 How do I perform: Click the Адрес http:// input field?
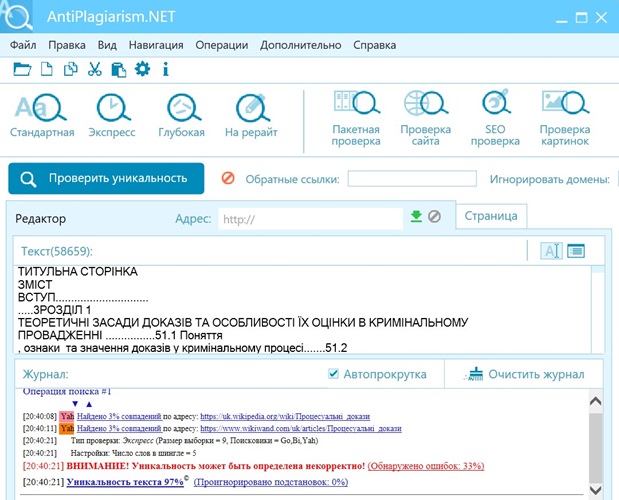pos(310,219)
